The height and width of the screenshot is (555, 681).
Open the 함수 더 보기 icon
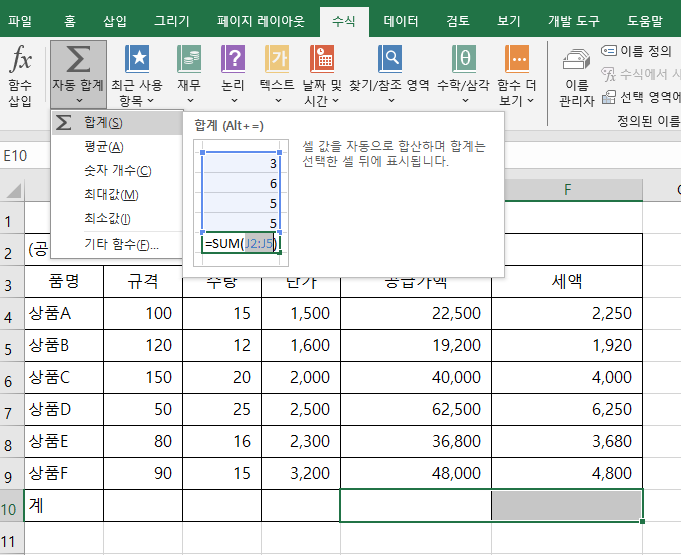pyautogui.click(x=517, y=59)
